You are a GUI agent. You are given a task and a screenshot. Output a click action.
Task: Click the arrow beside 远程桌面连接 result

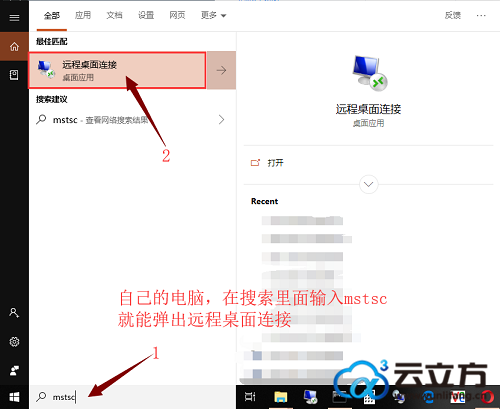(221, 70)
